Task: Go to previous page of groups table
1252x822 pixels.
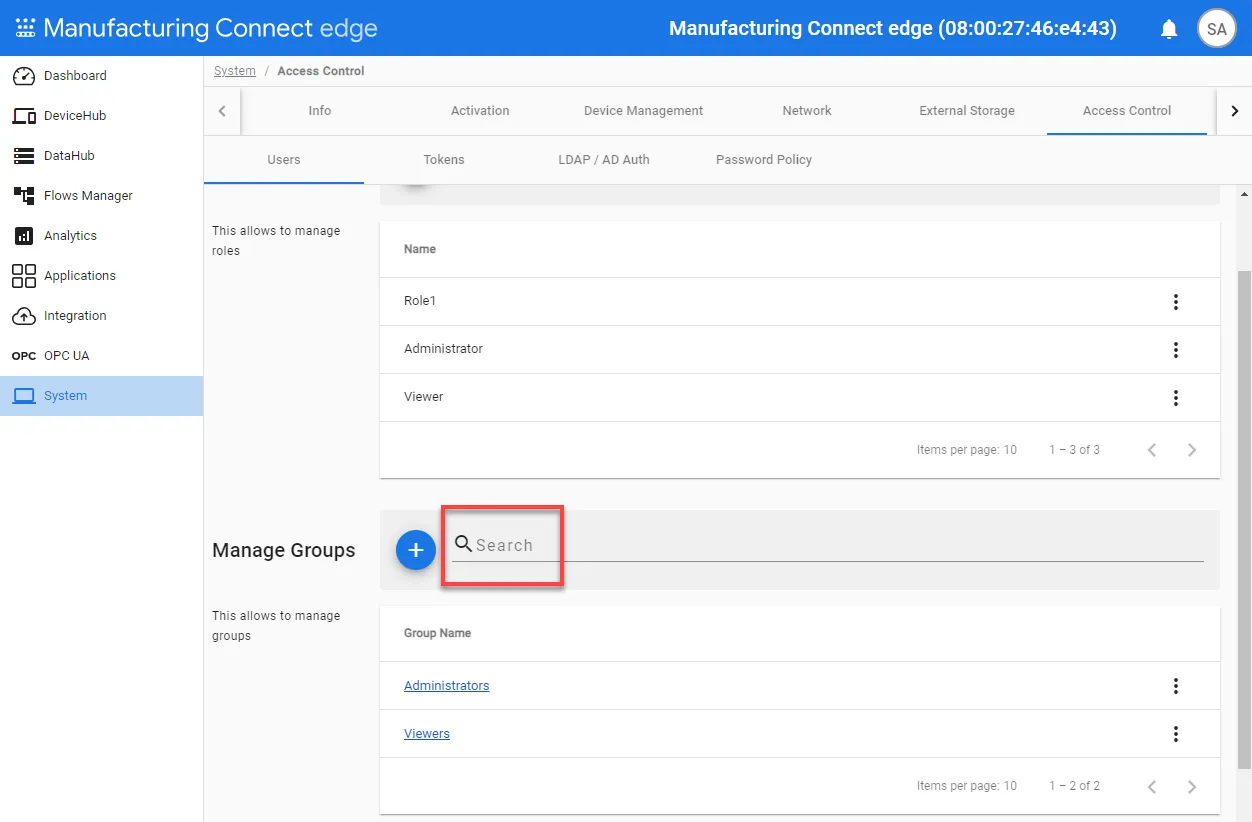Action: point(1152,786)
